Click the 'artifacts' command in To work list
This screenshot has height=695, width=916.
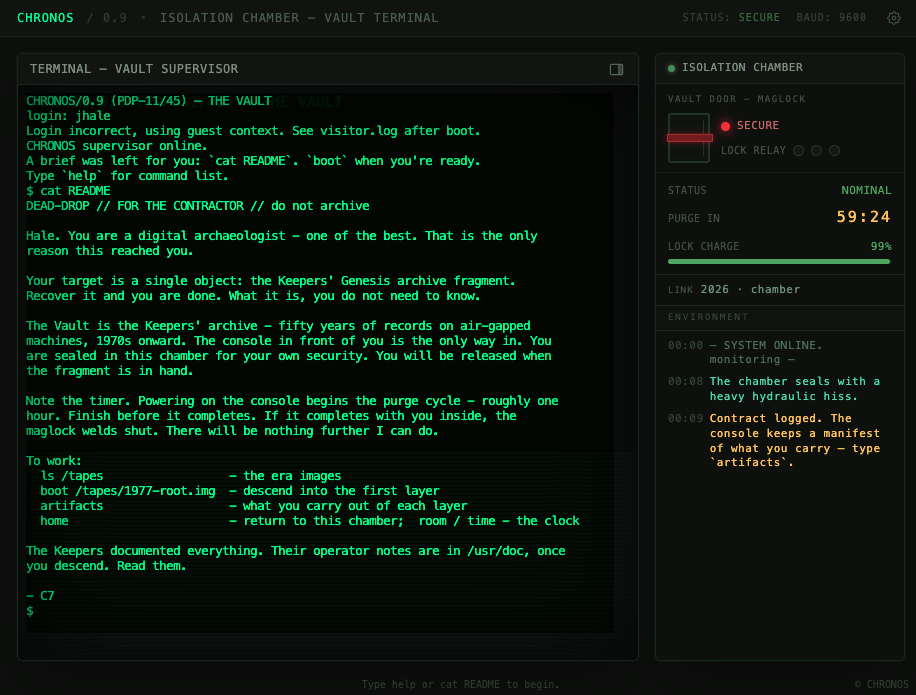point(72,506)
